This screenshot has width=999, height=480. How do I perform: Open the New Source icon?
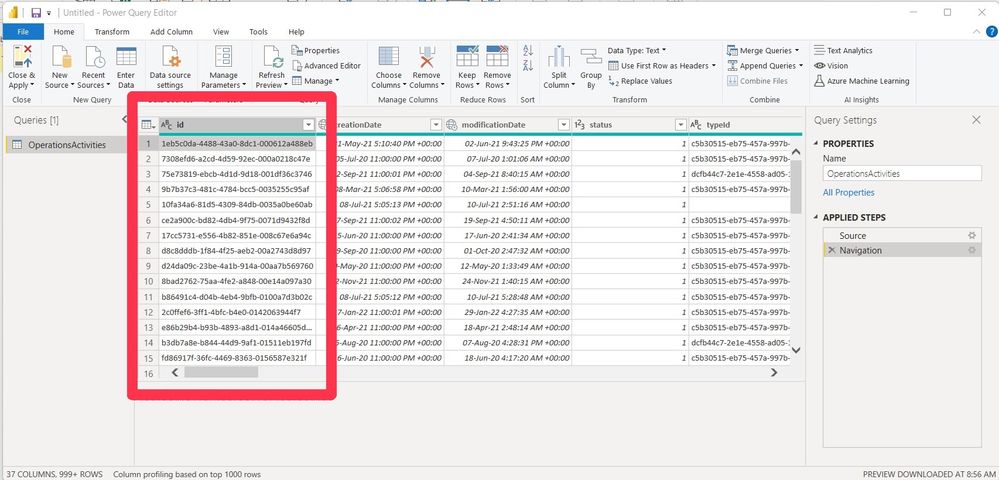tap(61, 57)
